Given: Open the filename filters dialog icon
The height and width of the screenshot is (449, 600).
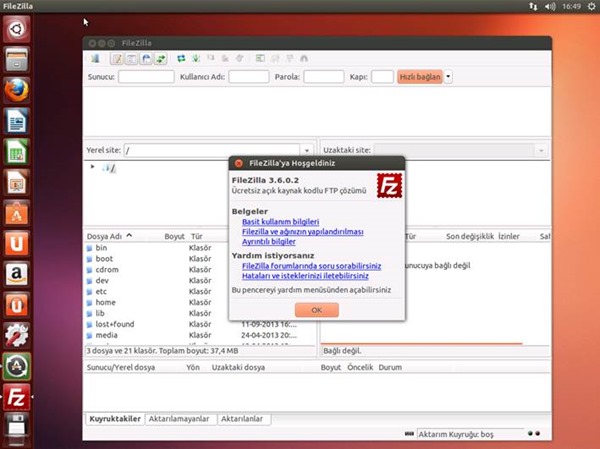Looking at the screenshot, I should (x=260, y=59).
